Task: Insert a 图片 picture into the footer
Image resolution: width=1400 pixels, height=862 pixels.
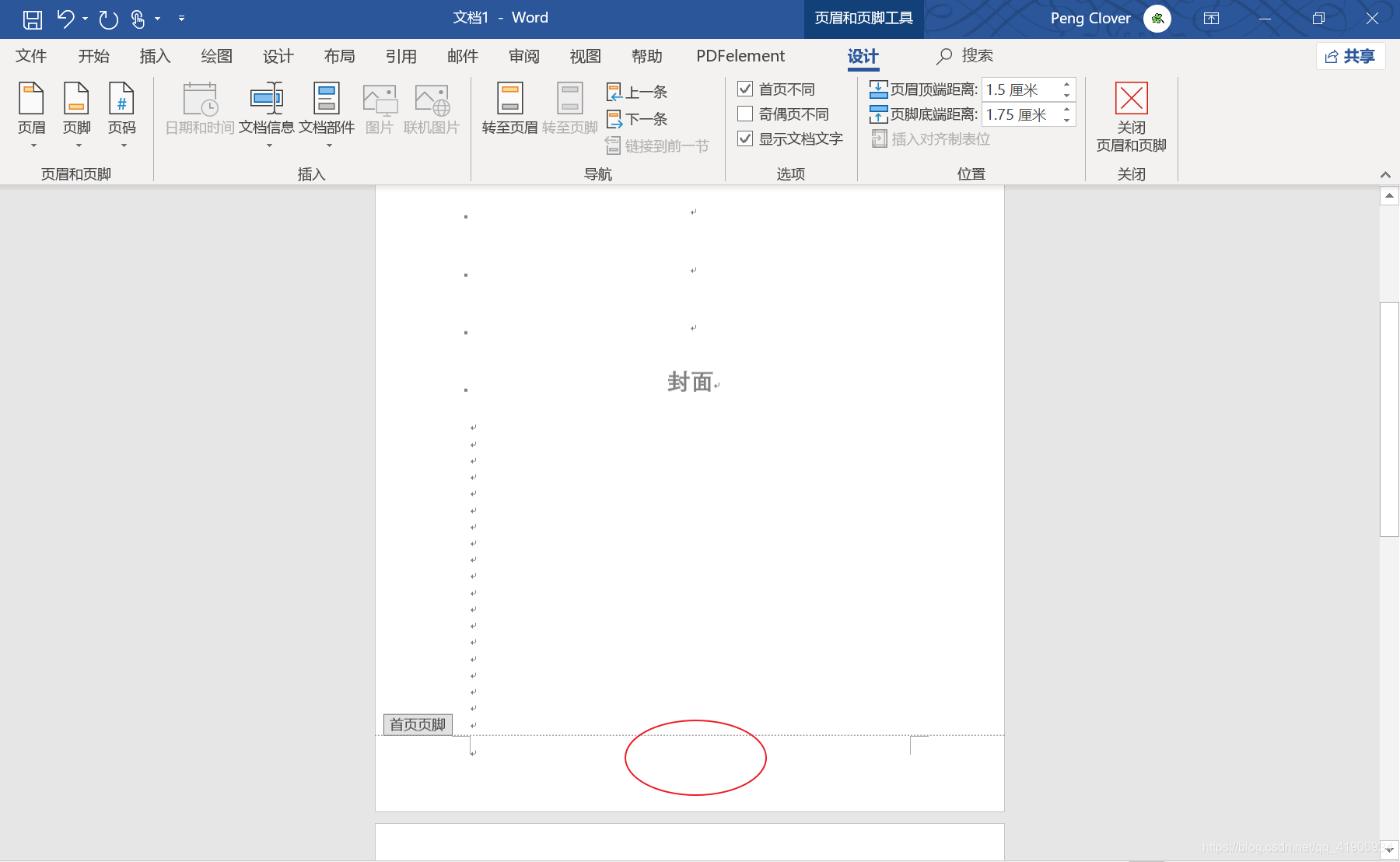Action: [380, 109]
